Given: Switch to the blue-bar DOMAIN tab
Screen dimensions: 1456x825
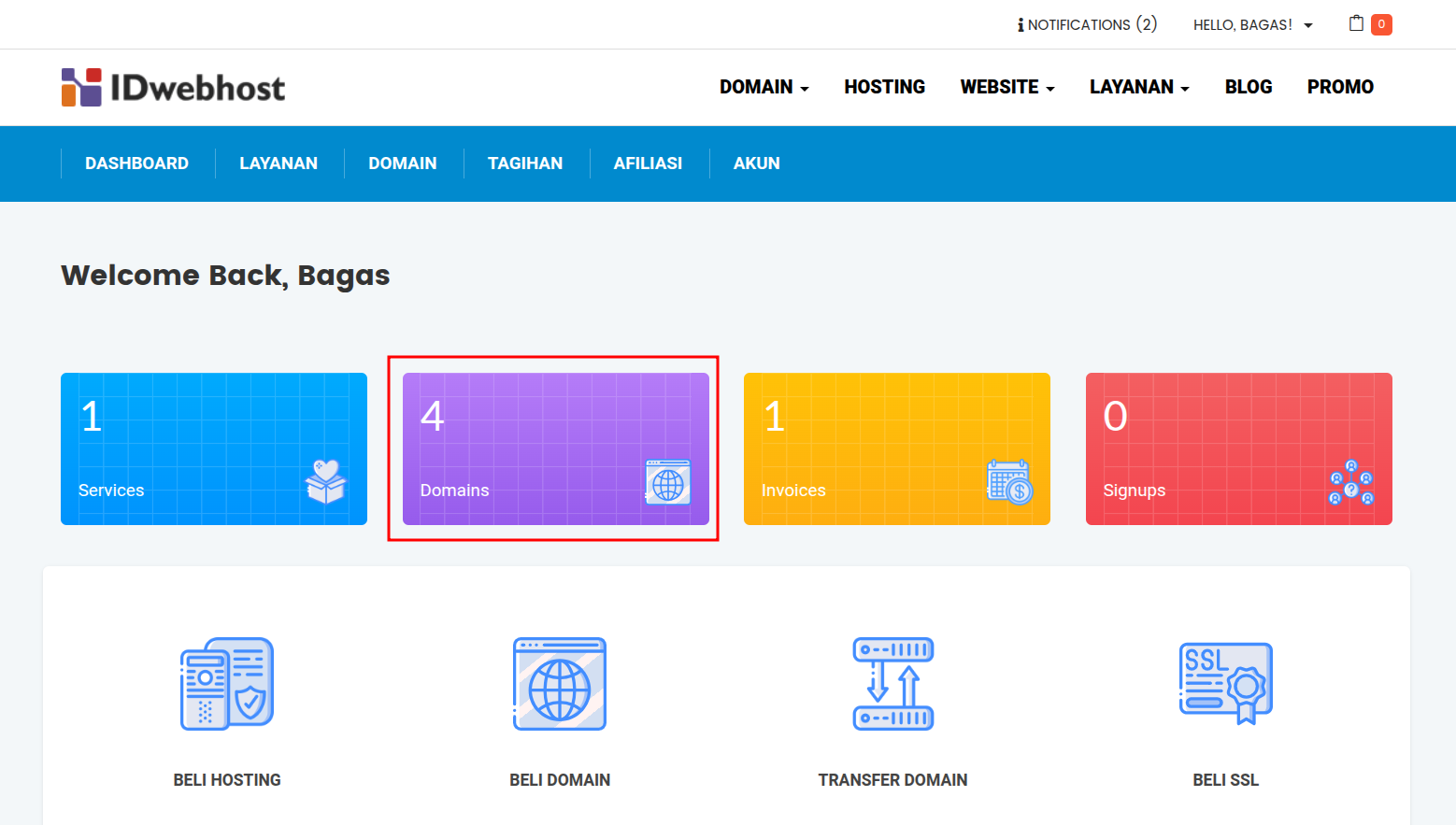Looking at the screenshot, I should tap(403, 164).
